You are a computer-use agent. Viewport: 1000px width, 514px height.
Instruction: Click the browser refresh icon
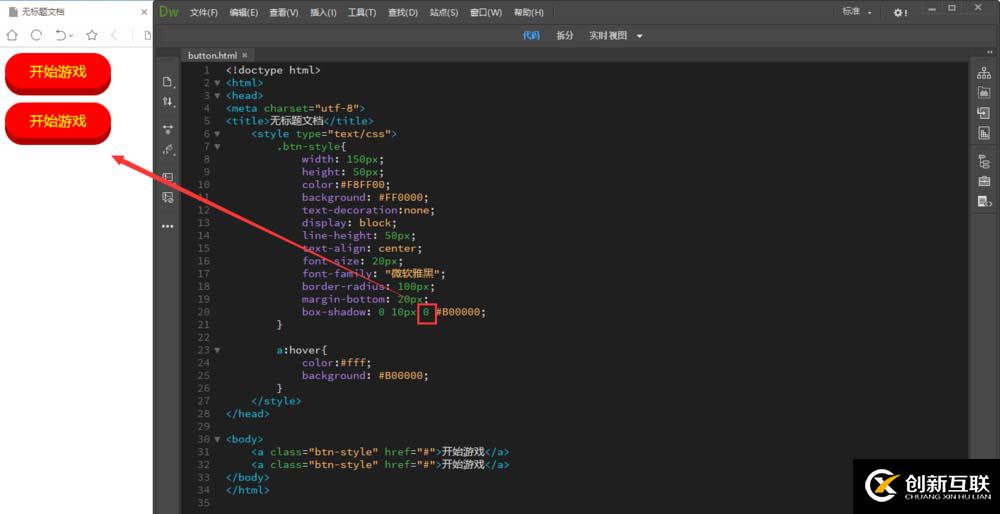pos(36,35)
